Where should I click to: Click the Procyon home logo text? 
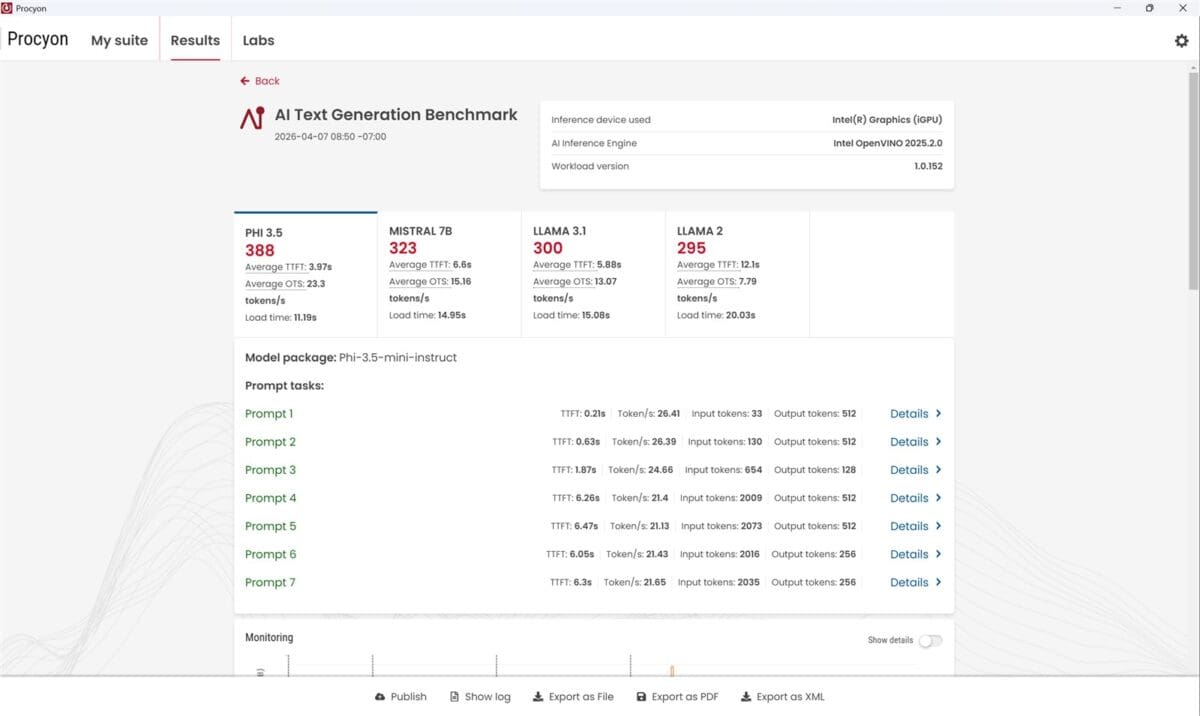point(38,40)
